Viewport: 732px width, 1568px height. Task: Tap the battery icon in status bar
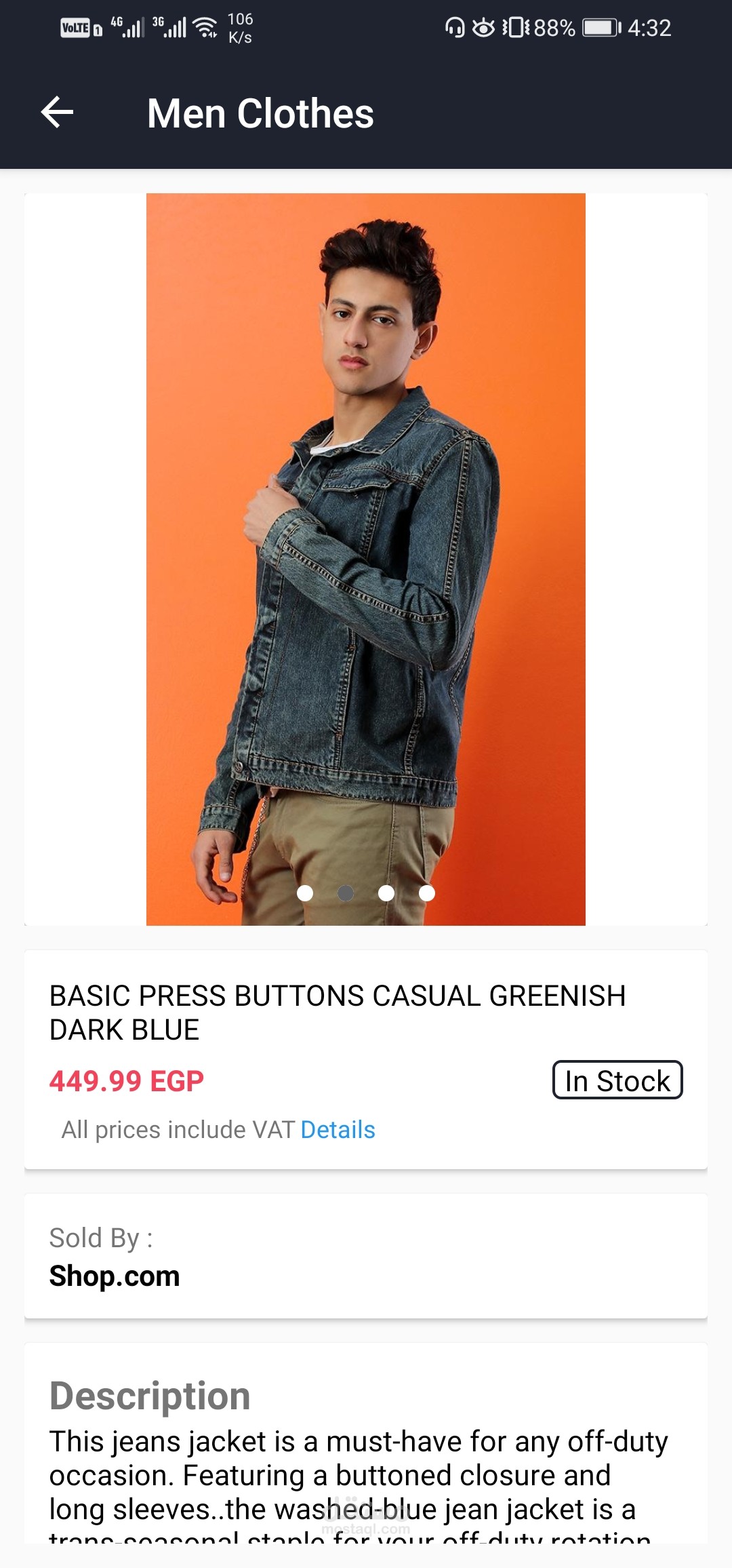click(x=602, y=28)
